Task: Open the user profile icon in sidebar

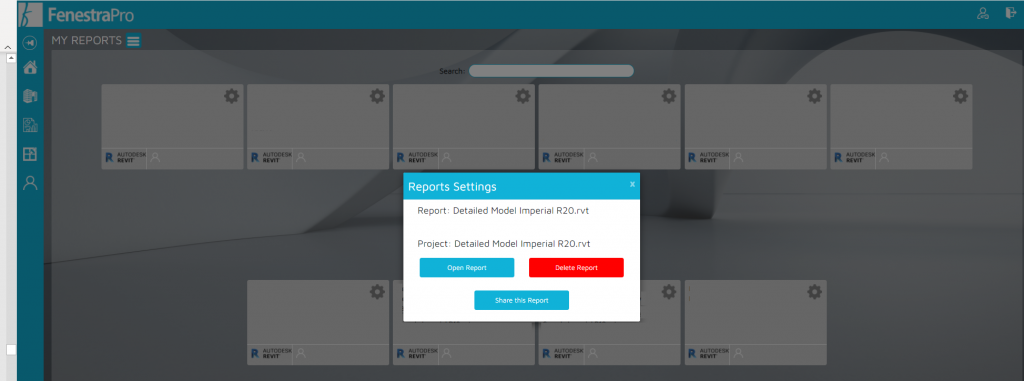Action: click(x=30, y=184)
